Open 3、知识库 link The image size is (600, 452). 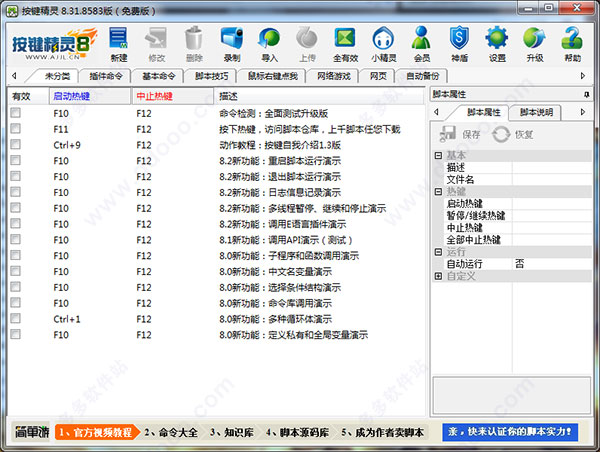(x=232, y=432)
